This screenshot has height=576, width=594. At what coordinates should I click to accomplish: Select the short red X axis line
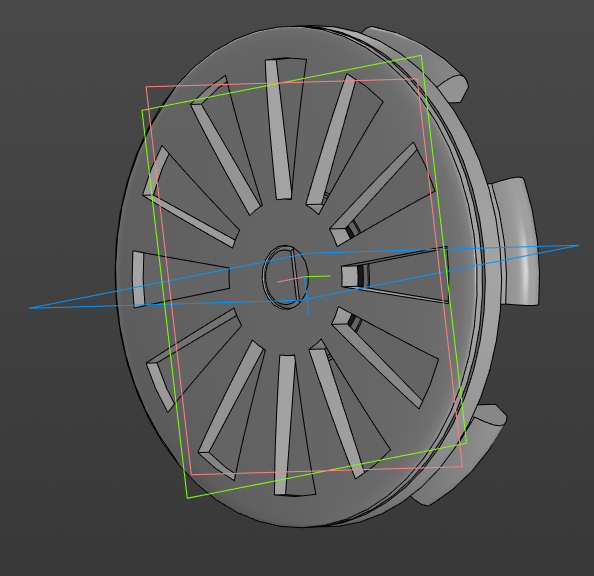[291, 279]
